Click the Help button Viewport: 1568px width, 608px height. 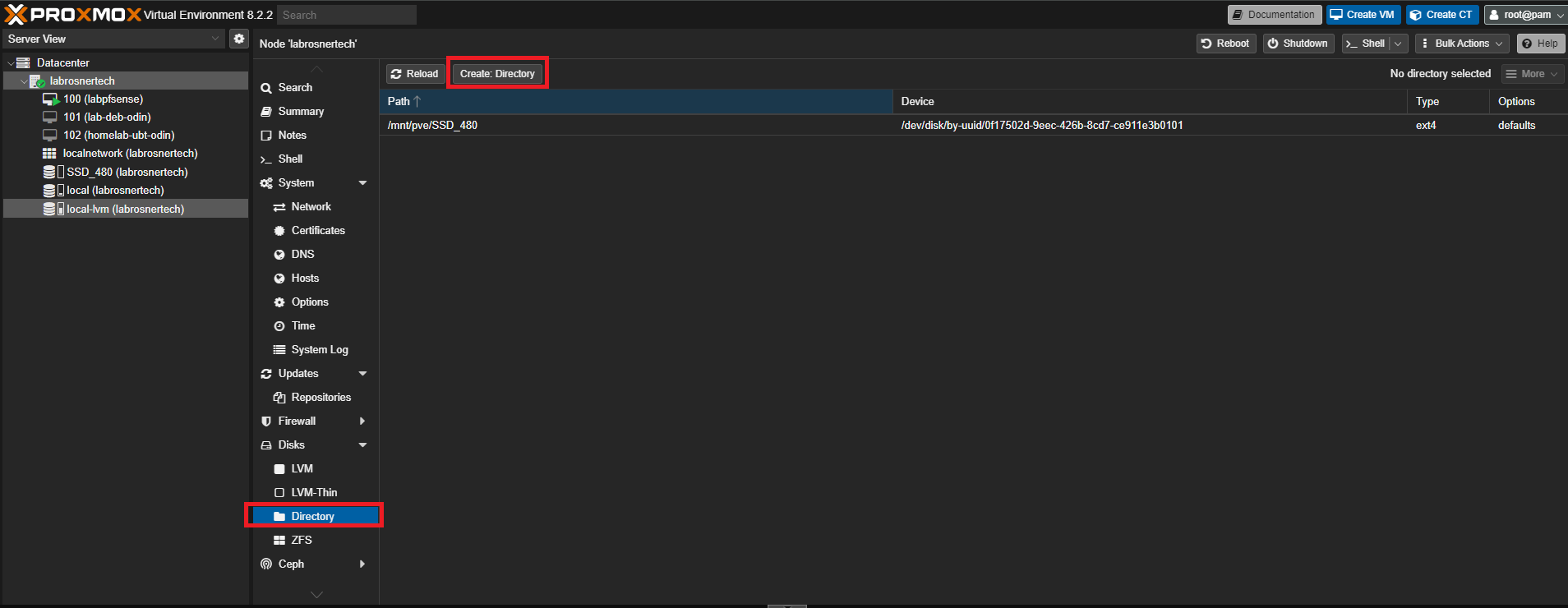coord(1540,44)
